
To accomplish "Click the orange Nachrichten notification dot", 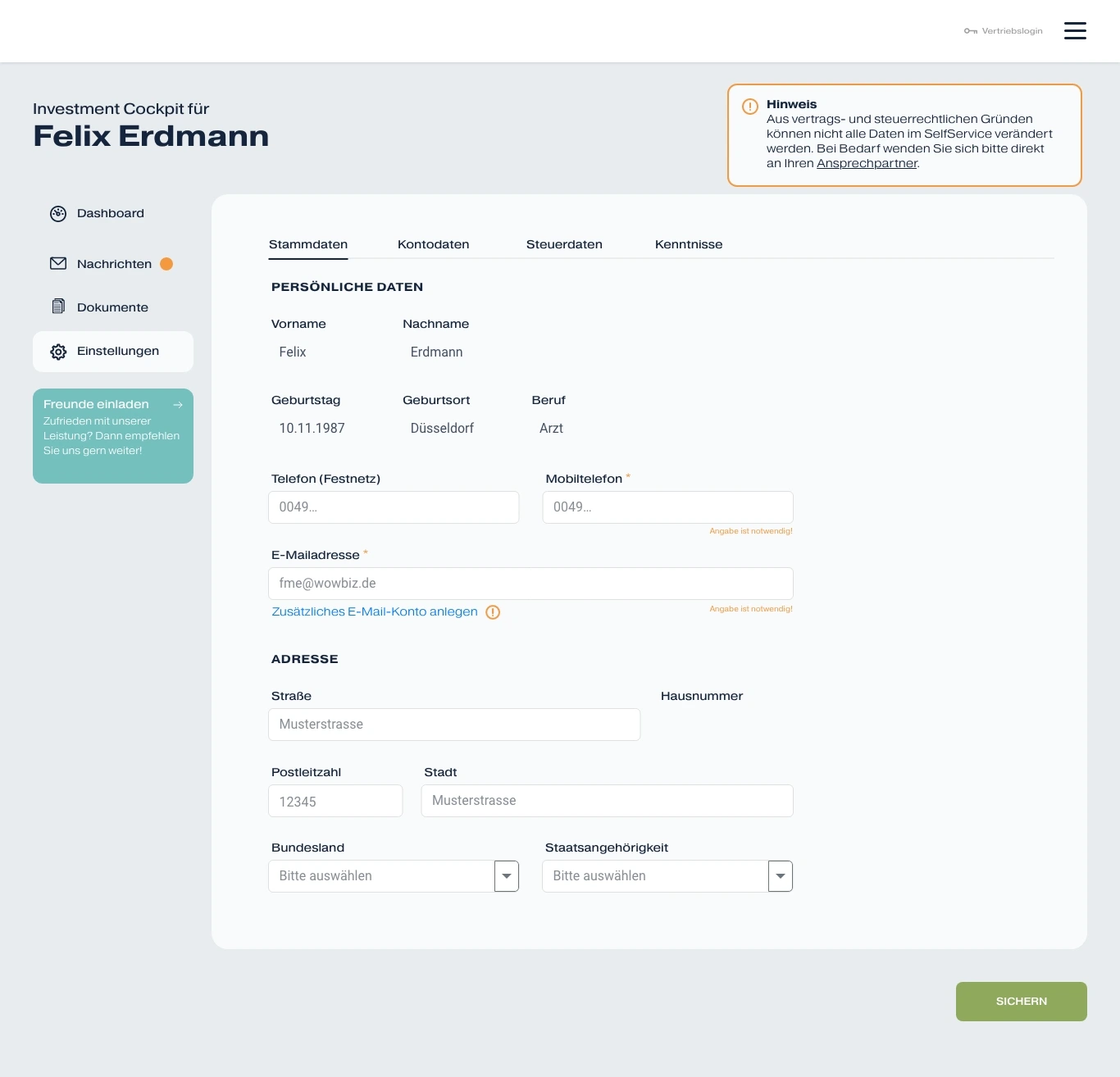I will pyautogui.click(x=166, y=264).
